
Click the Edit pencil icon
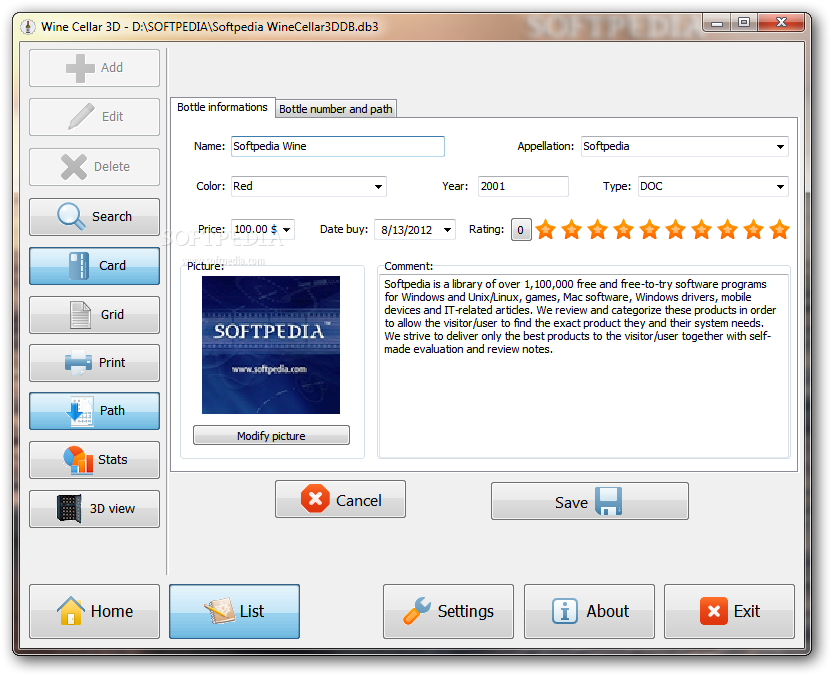point(81,116)
